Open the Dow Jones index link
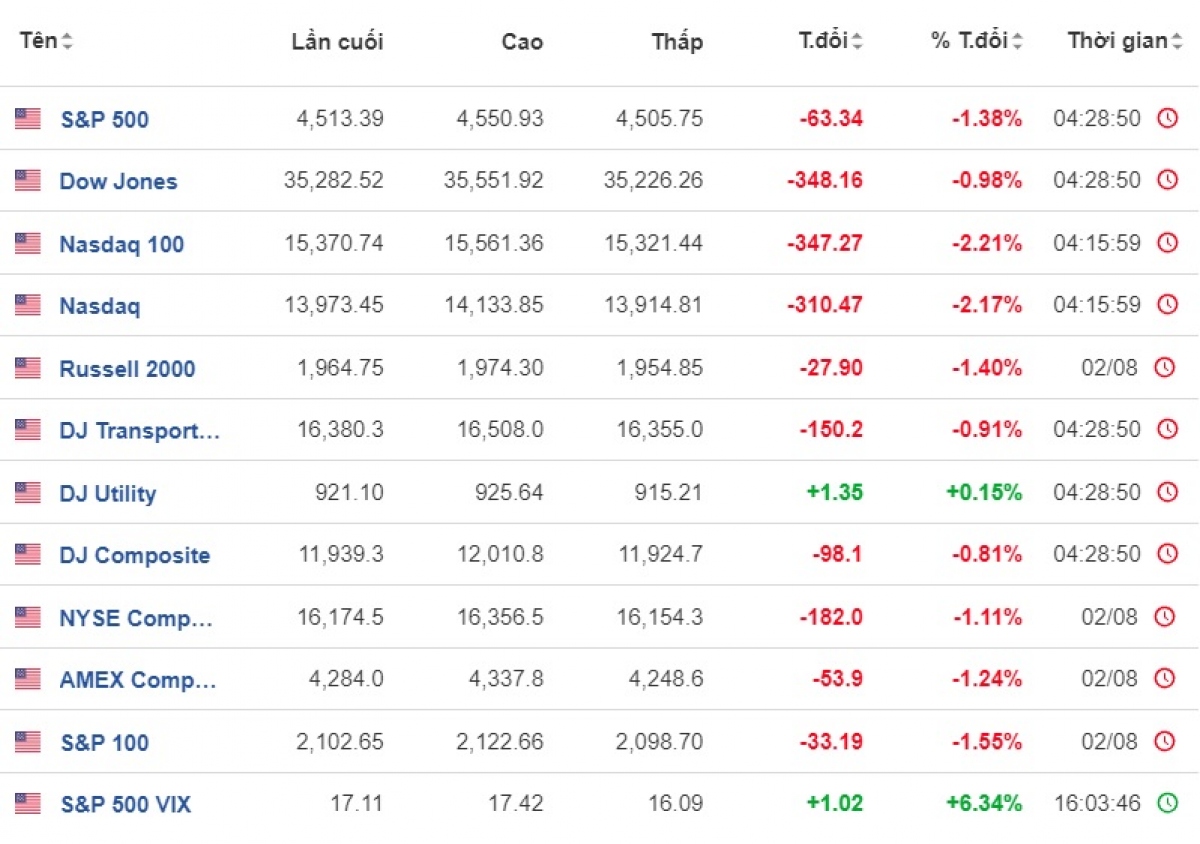The height and width of the screenshot is (844, 1200). click(118, 181)
